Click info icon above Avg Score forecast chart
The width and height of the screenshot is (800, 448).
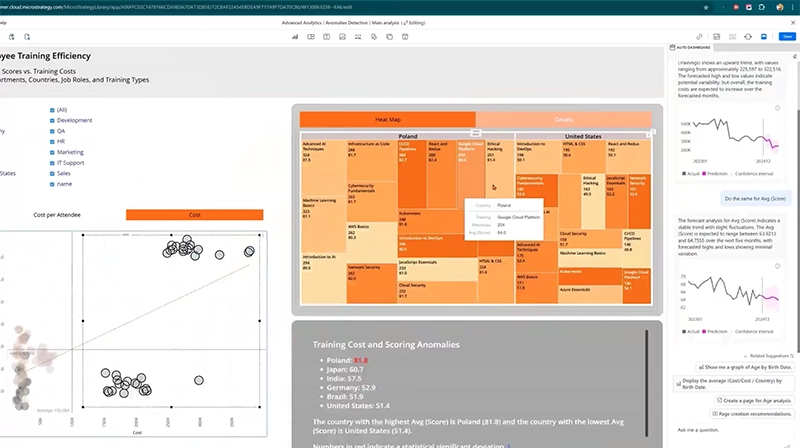pyautogui.click(x=778, y=266)
